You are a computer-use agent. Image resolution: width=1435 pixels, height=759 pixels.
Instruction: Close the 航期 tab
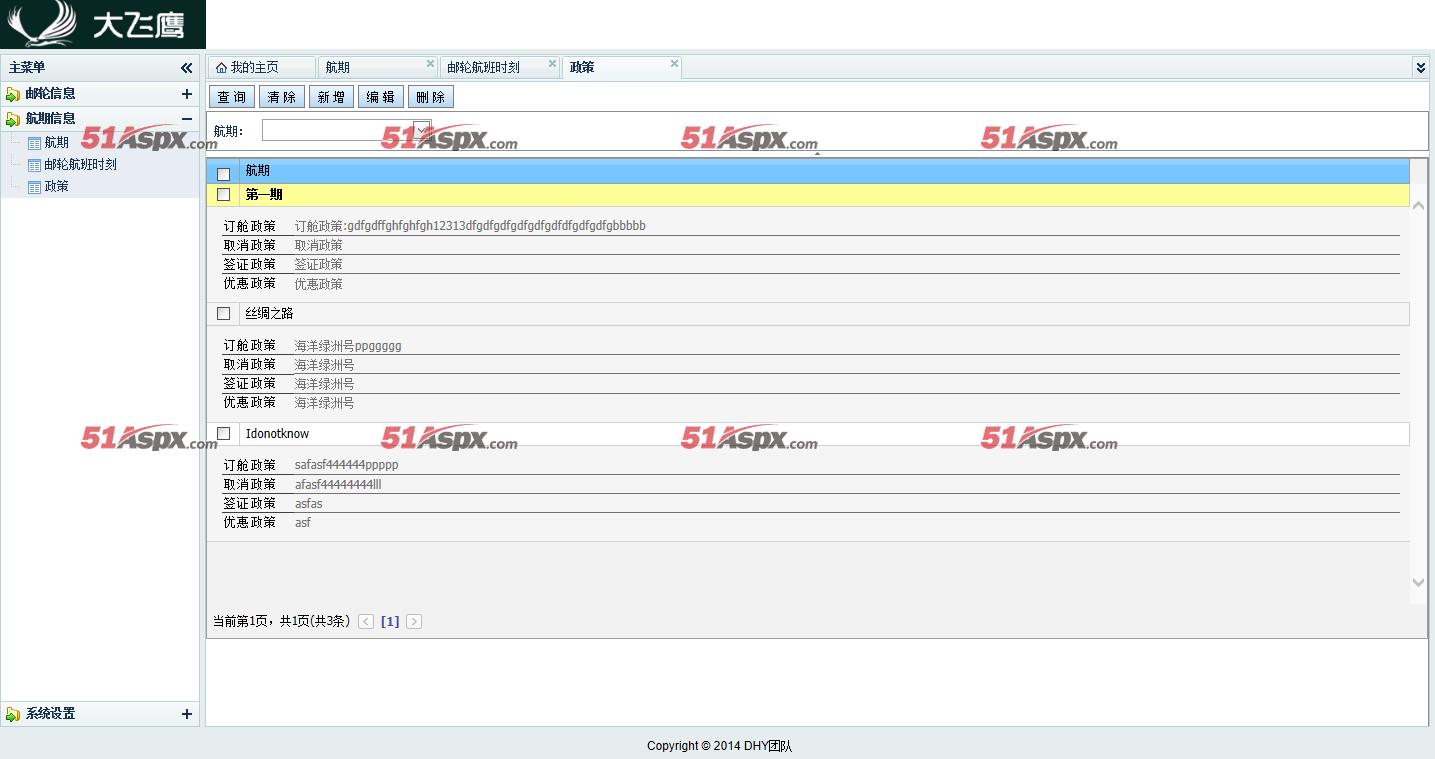[431, 64]
